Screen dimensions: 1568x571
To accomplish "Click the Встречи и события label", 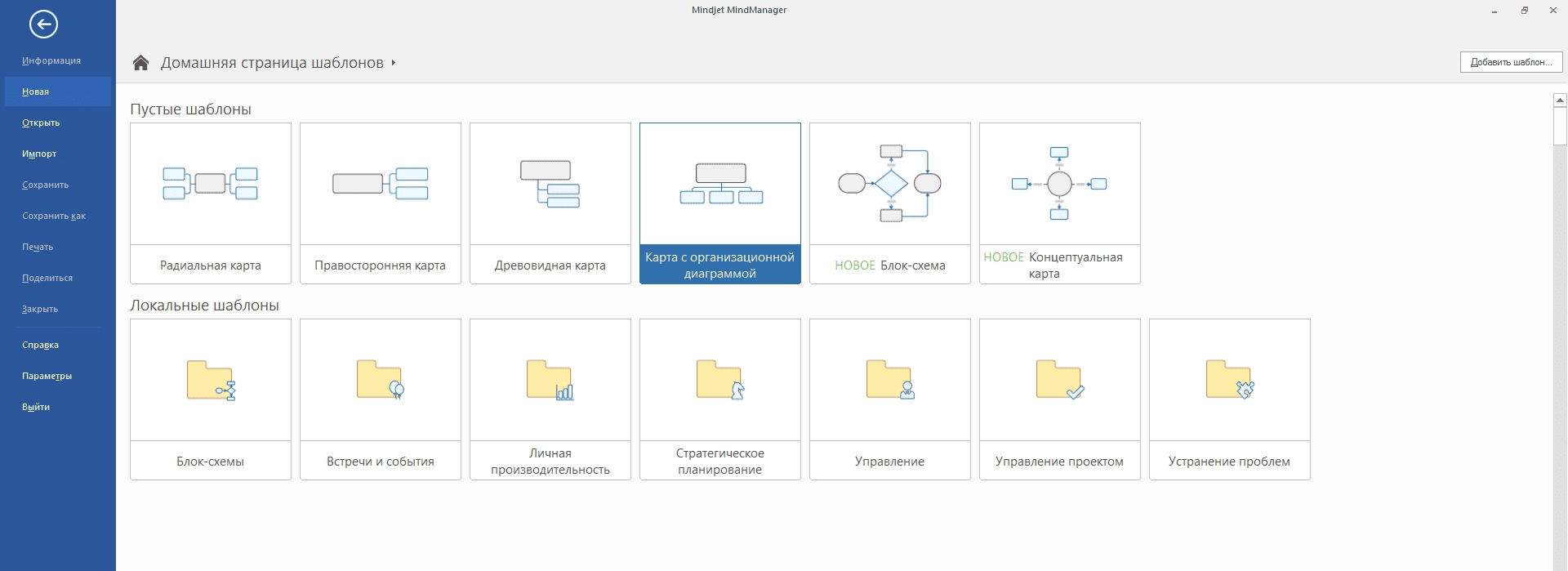I will 381,462.
